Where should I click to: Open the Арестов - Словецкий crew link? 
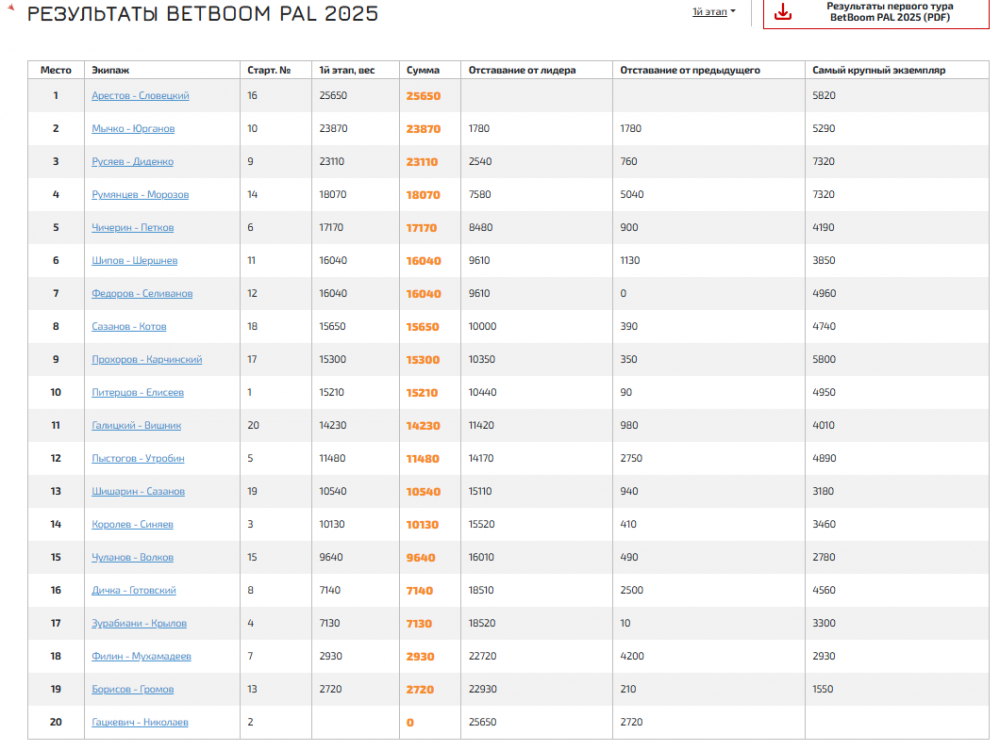click(140, 96)
